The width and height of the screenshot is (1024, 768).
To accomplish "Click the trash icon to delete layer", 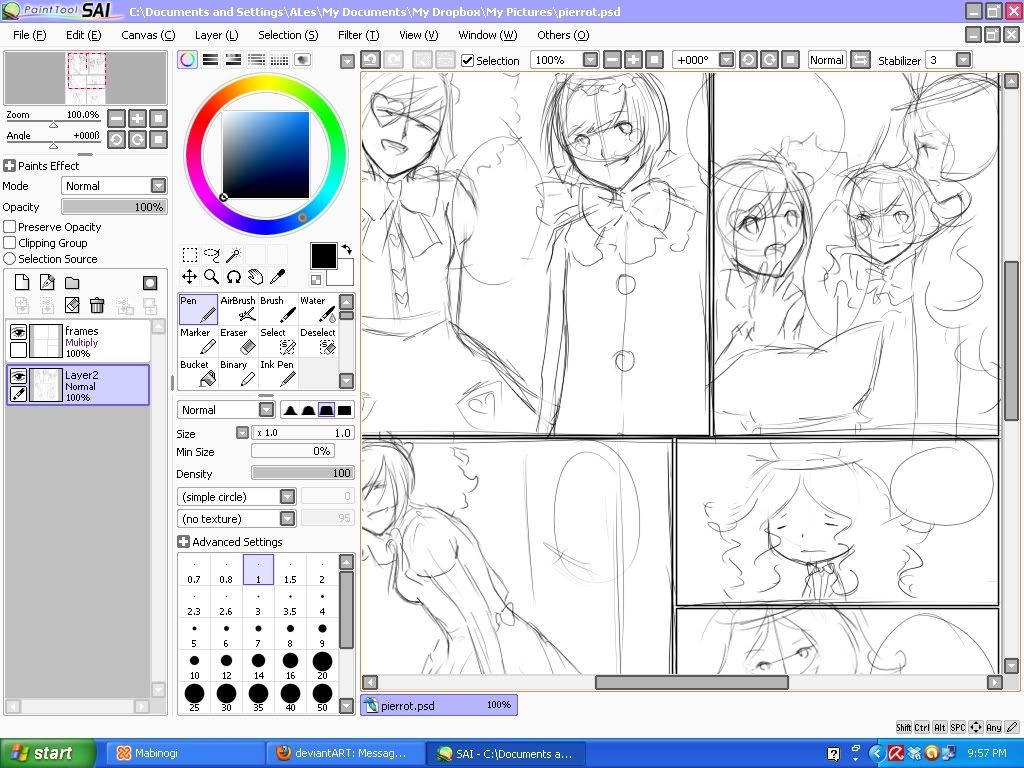I will click(x=97, y=306).
